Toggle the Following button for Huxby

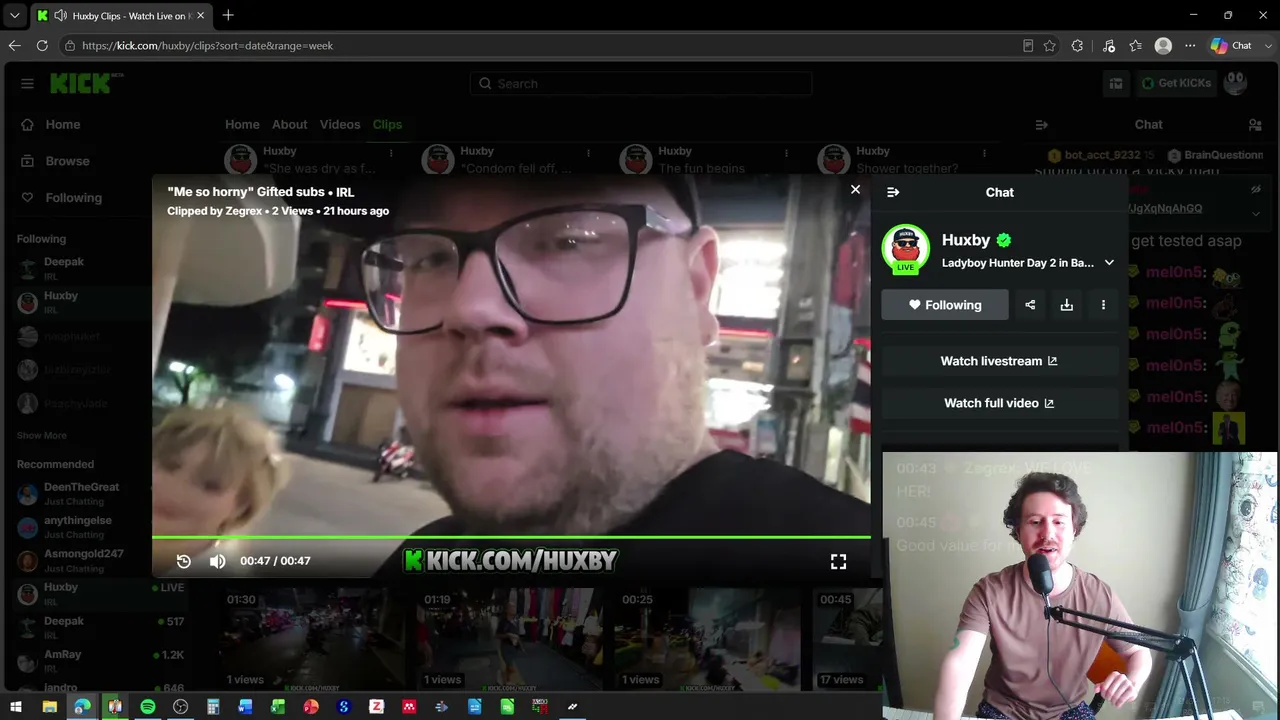tap(945, 305)
